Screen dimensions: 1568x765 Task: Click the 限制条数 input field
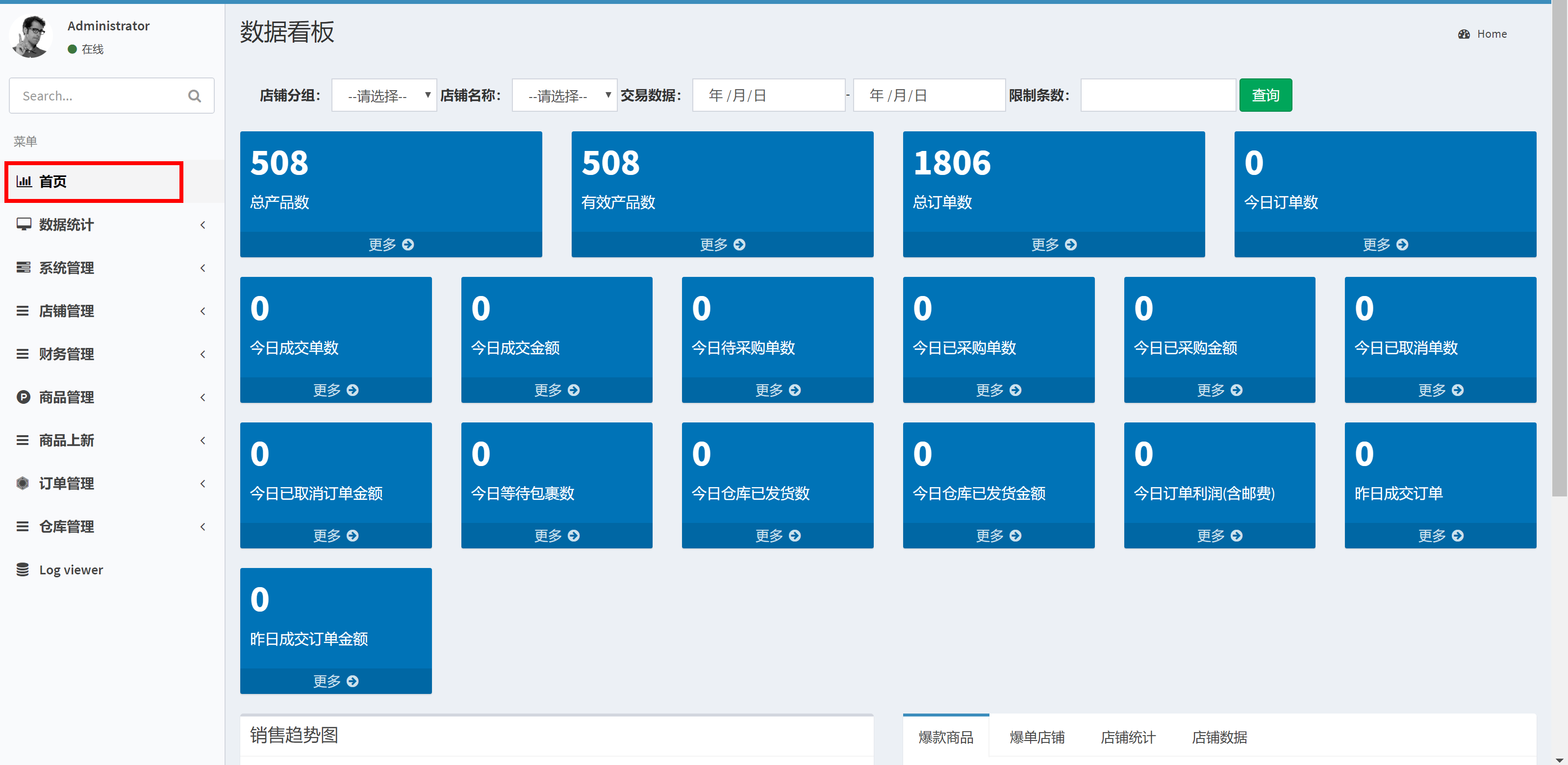point(1158,96)
